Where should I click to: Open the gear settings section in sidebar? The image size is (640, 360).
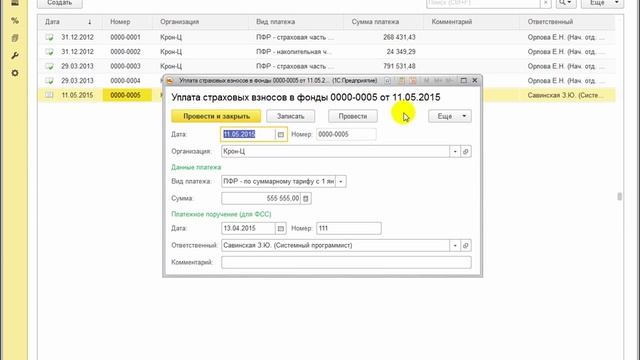pos(15,73)
